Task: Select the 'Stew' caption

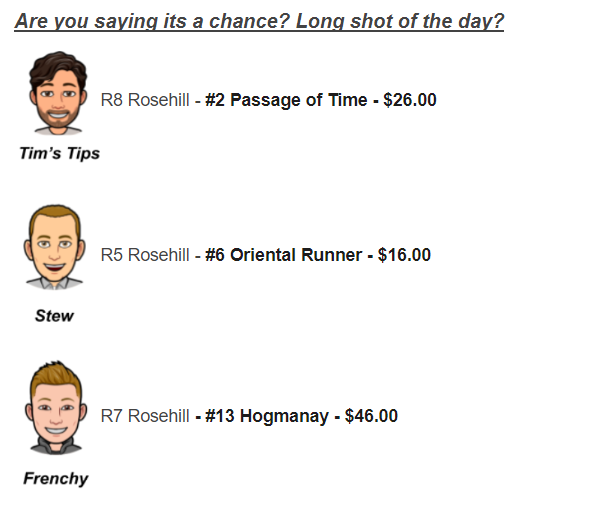Action: click(x=54, y=316)
